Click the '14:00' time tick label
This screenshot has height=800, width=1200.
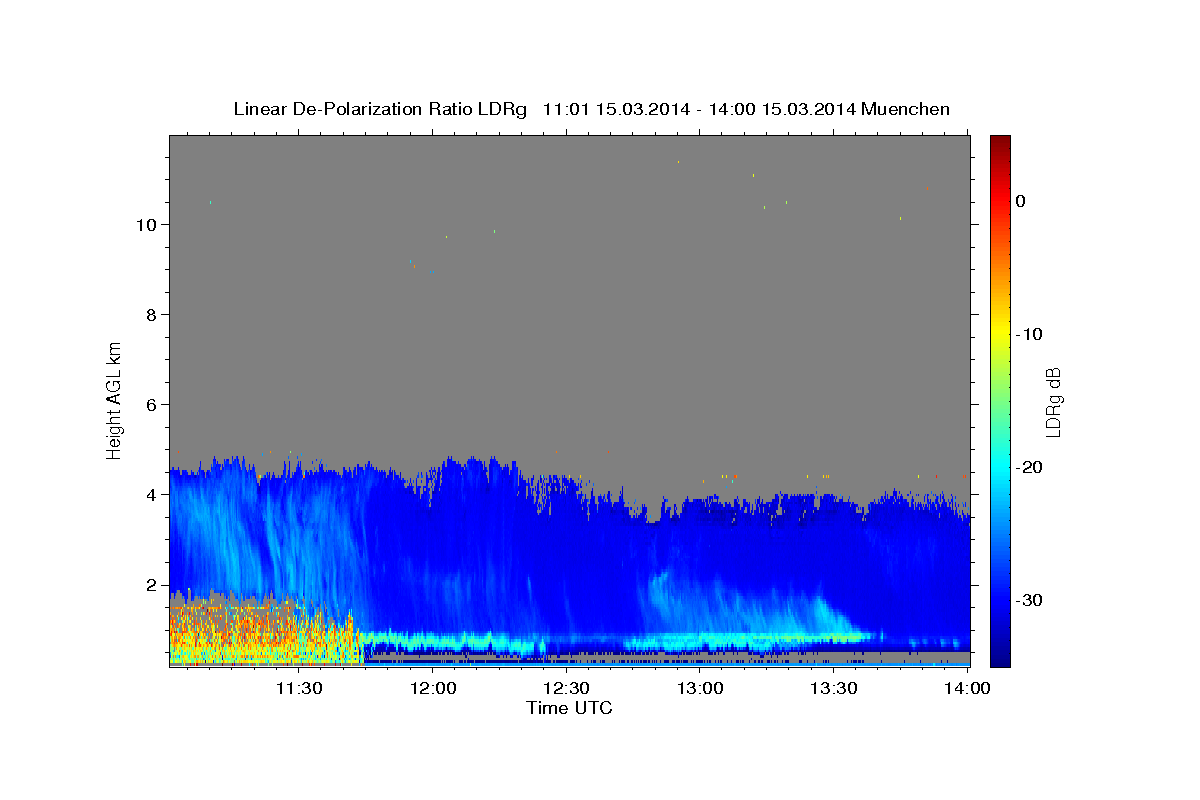pos(968,688)
